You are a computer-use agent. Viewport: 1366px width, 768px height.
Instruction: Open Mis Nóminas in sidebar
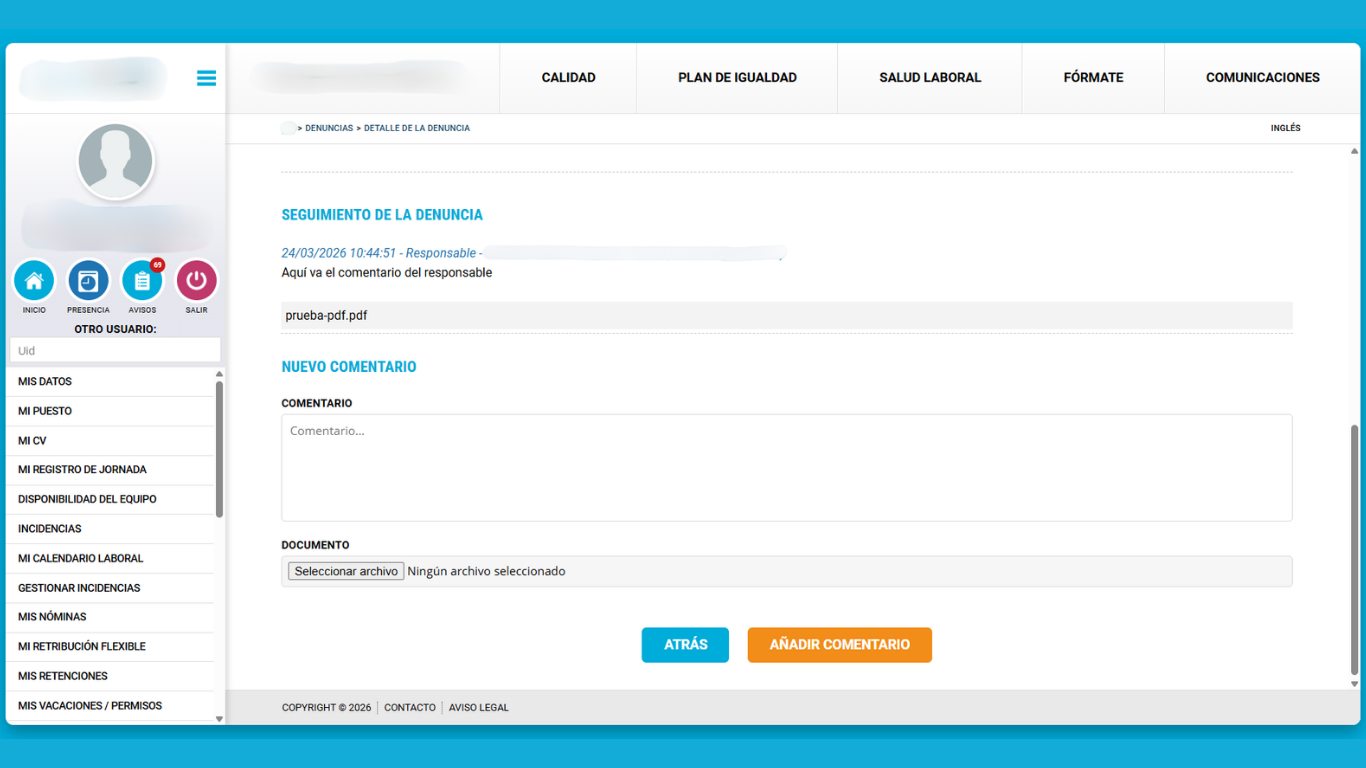click(x=52, y=617)
